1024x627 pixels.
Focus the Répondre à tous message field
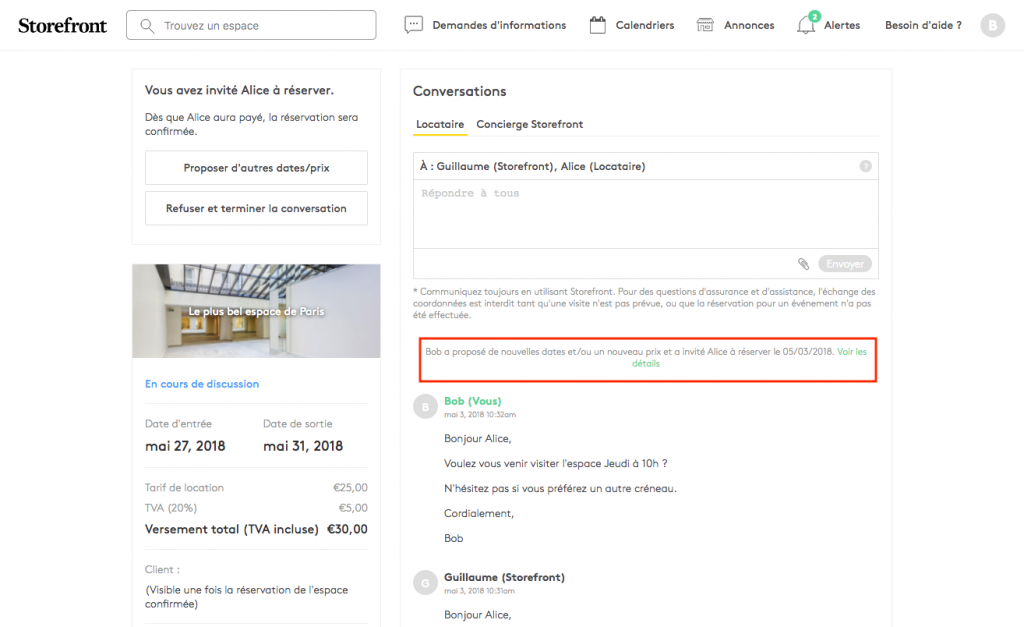[645, 214]
